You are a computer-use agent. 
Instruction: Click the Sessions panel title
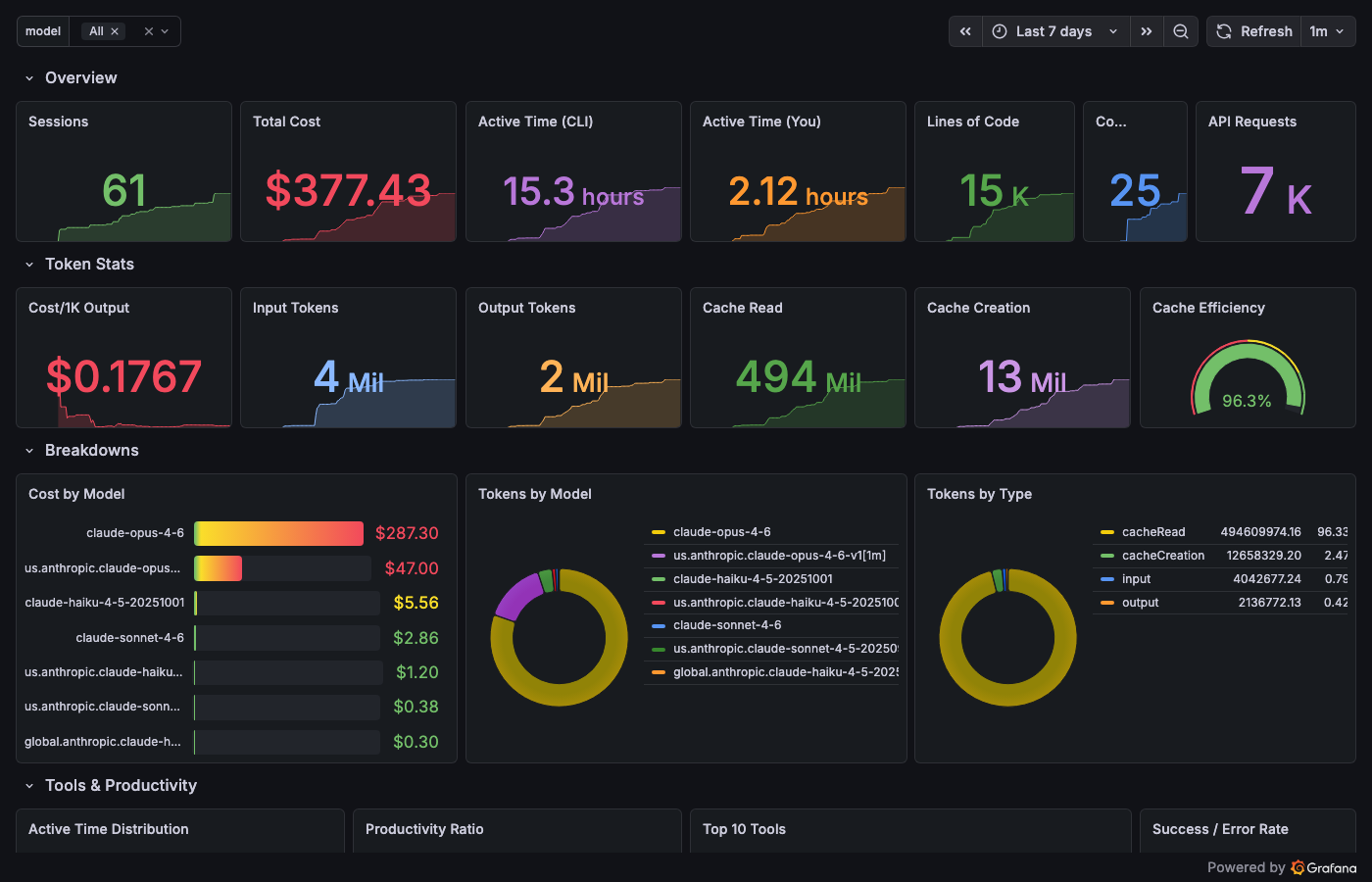coord(57,121)
